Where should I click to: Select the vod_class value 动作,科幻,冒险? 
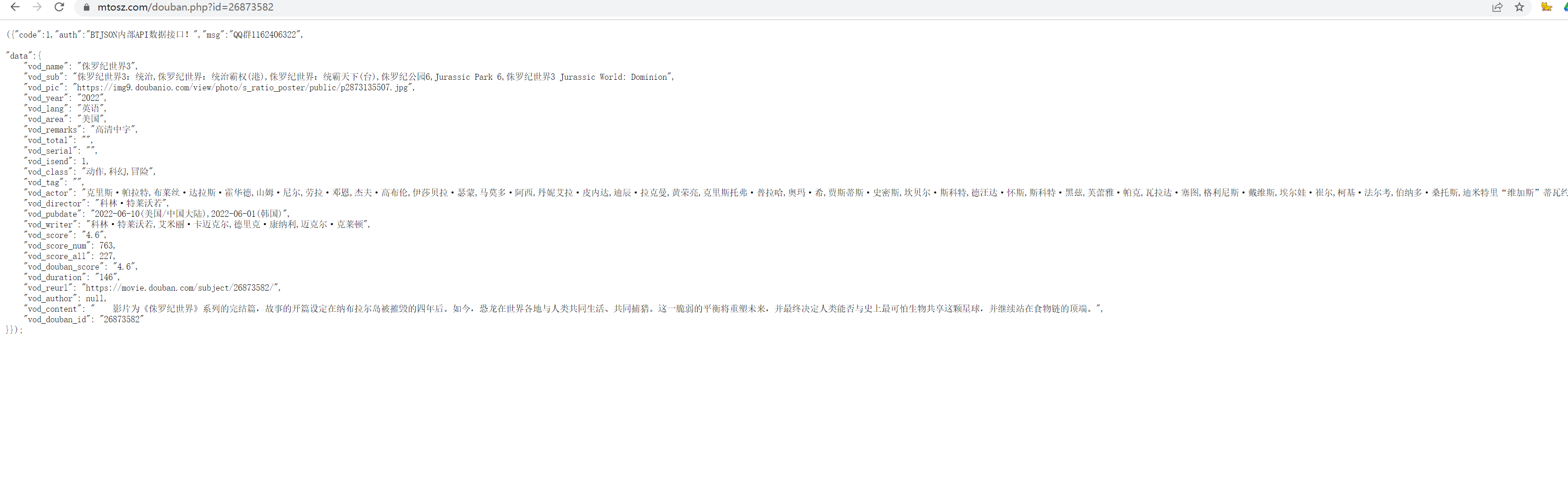tap(117, 172)
